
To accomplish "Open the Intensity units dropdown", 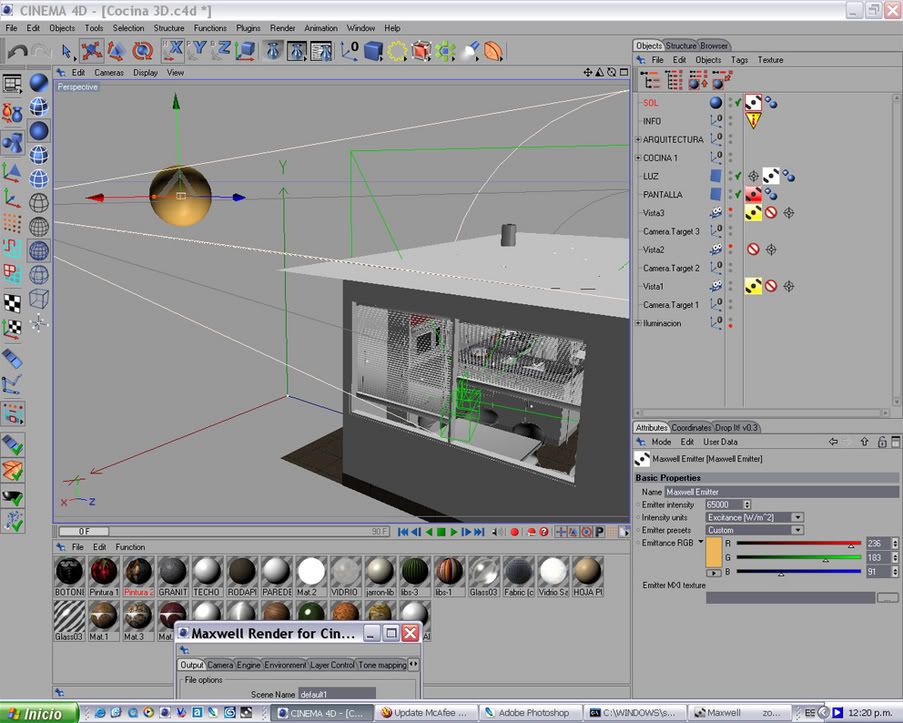I will click(754, 517).
